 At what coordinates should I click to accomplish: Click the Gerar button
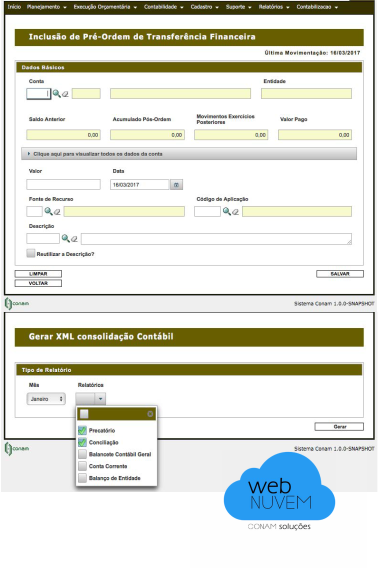click(x=339, y=427)
